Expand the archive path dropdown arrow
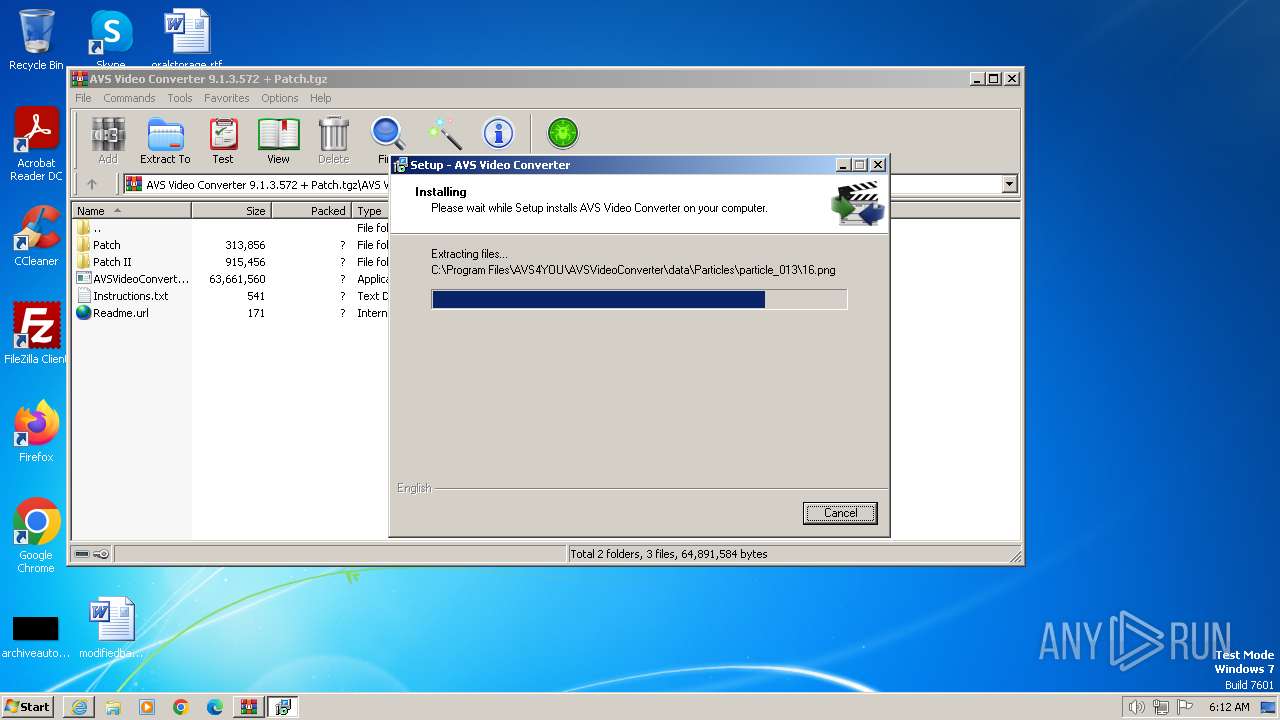The width and height of the screenshot is (1280, 720). [1009, 184]
